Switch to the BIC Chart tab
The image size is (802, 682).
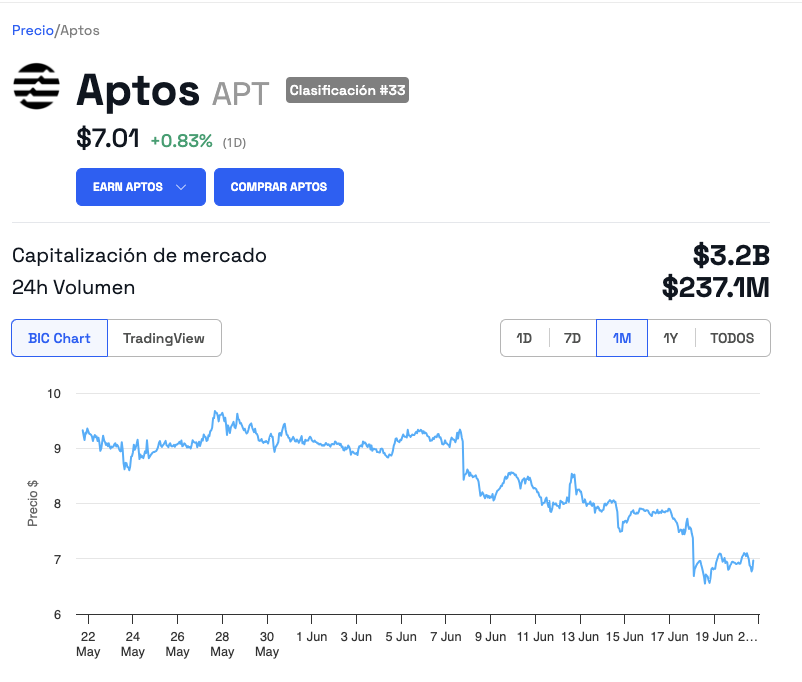click(59, 338)
